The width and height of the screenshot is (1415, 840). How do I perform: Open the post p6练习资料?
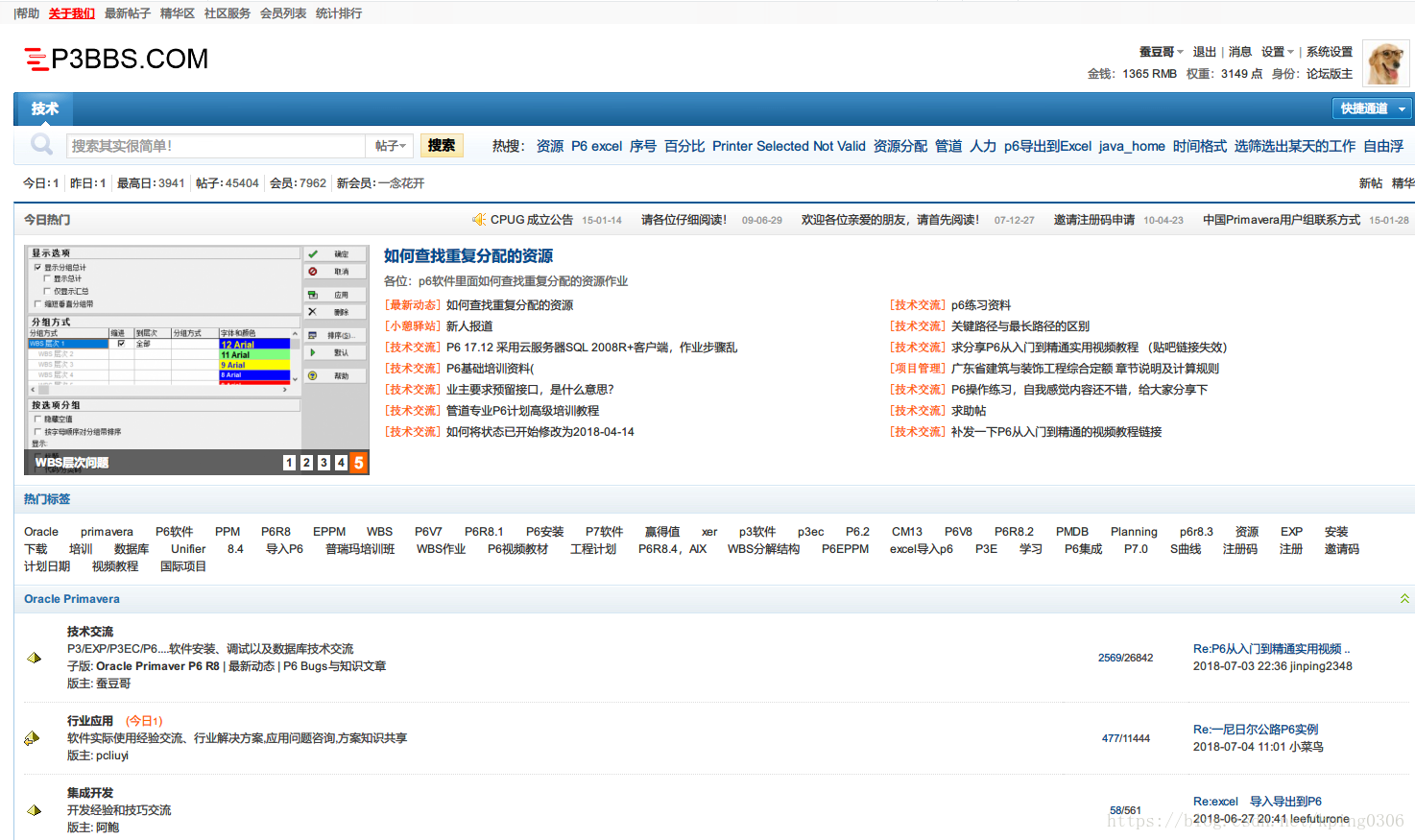pyautogui.click(x=981, y=305)
